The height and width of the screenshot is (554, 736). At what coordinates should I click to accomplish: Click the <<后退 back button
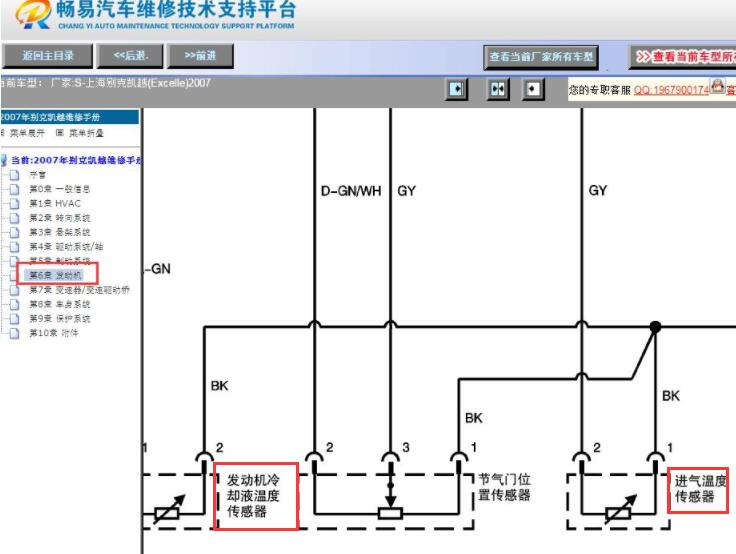point(130,56)
